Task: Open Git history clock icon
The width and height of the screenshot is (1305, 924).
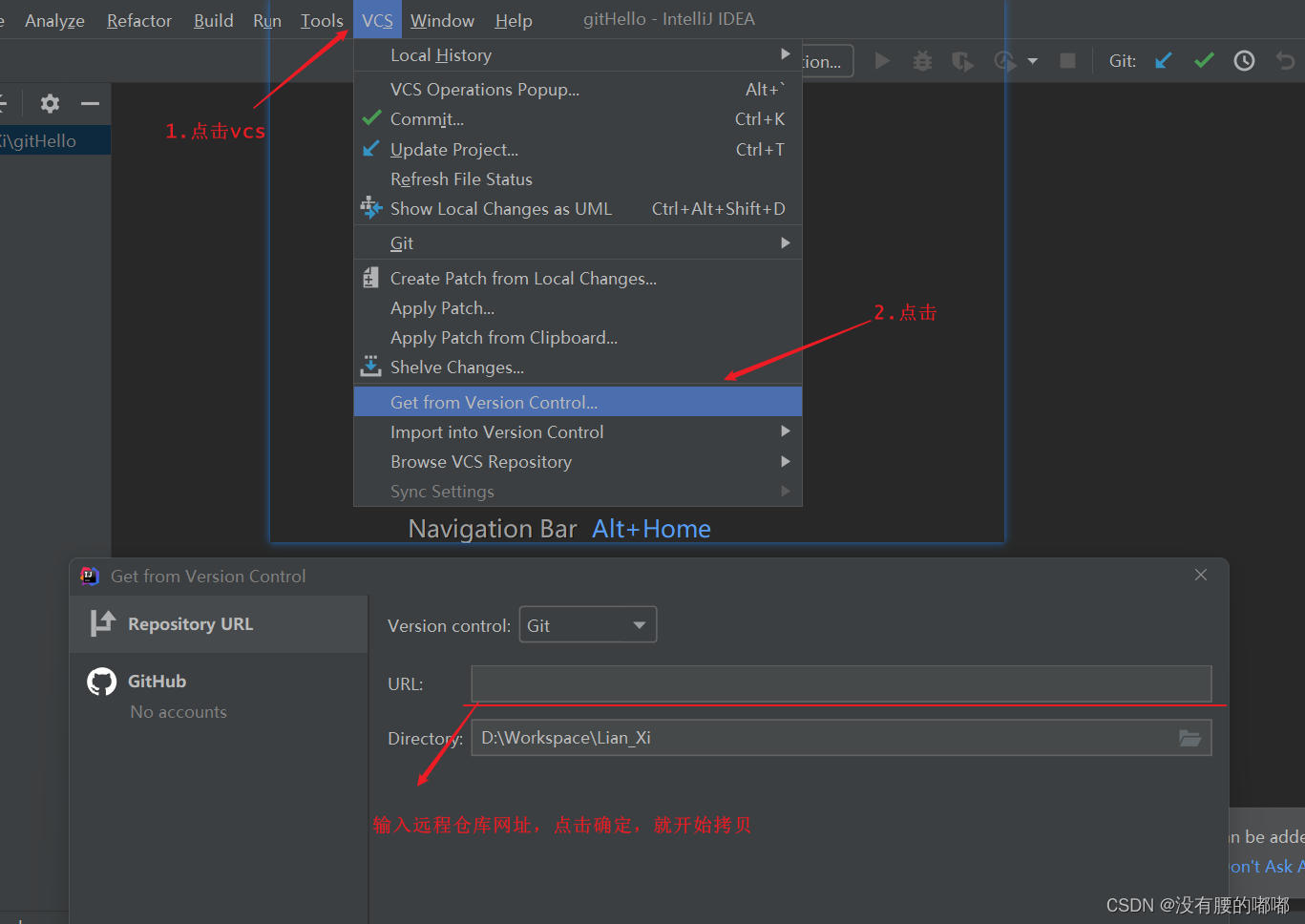Action: [1244, 61]
